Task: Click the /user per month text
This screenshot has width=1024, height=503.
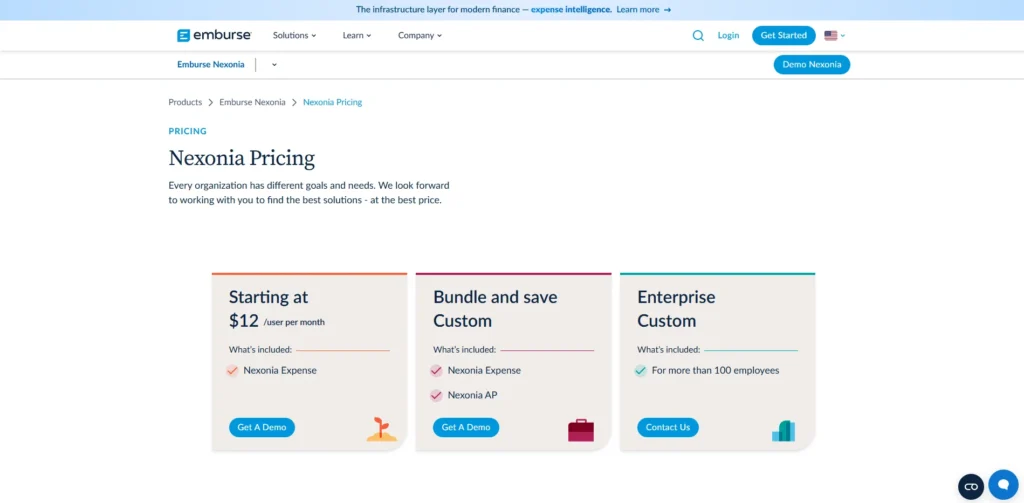Action: click(294, 322)
